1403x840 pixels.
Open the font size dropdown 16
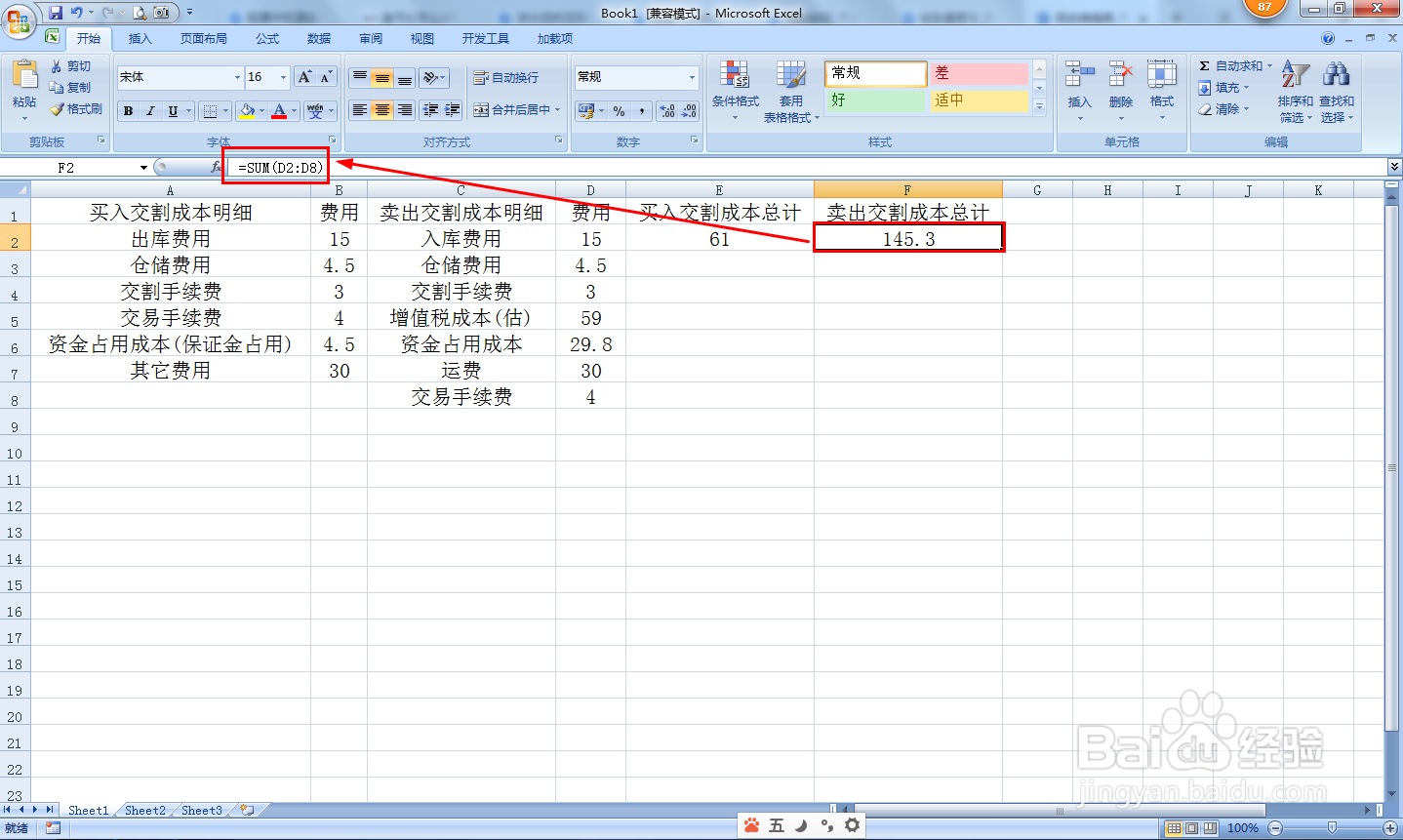[x=284, y=77]
